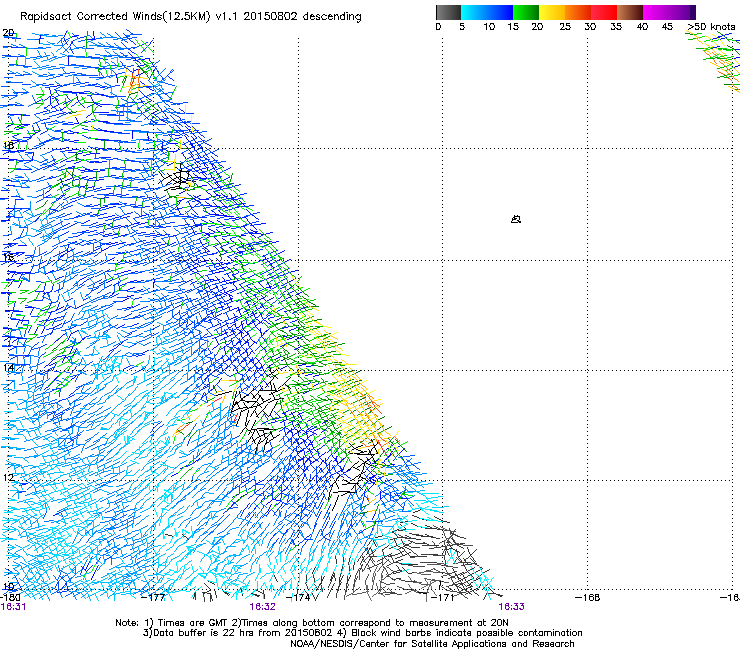Click the 16:31 purple time label

tap(14, 607)
